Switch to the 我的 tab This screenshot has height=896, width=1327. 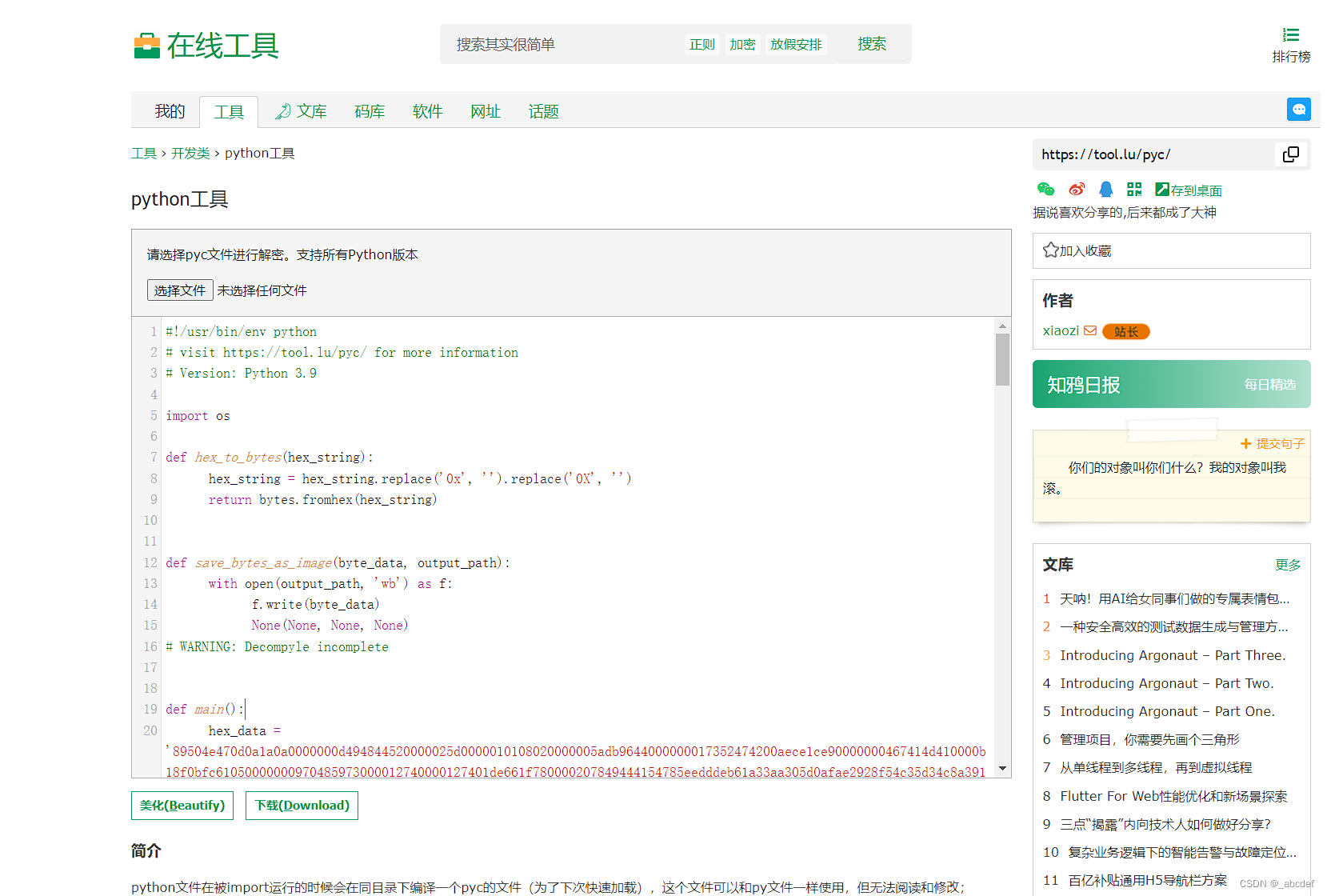pos(170,111)
